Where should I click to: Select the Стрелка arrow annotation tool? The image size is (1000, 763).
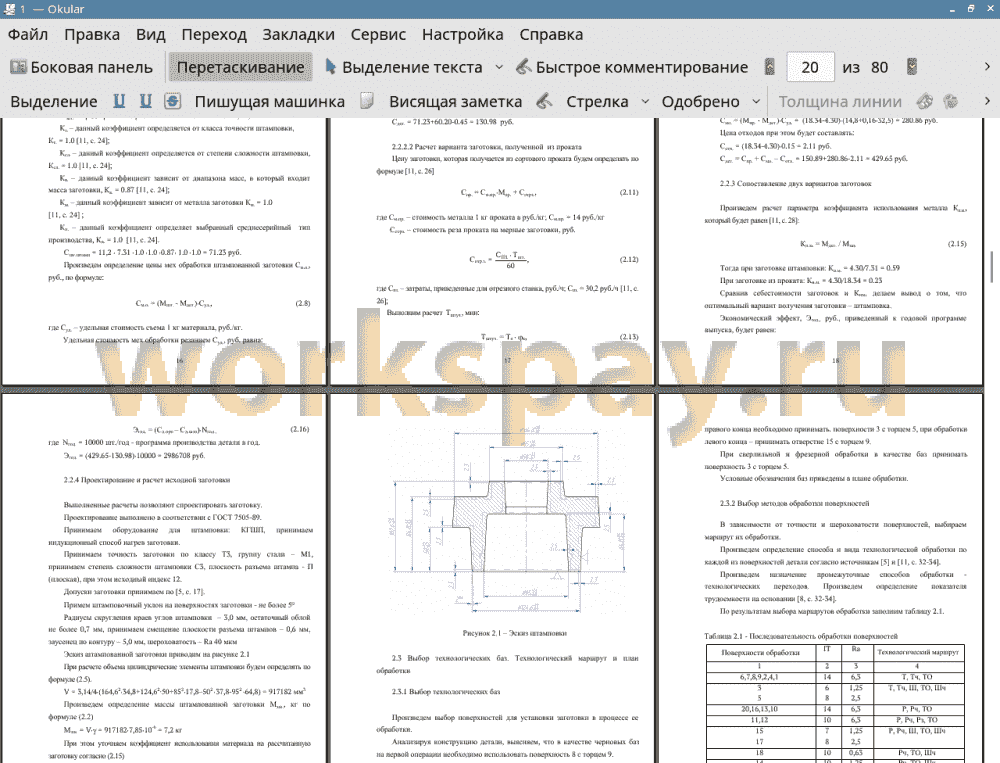point(597,101)
